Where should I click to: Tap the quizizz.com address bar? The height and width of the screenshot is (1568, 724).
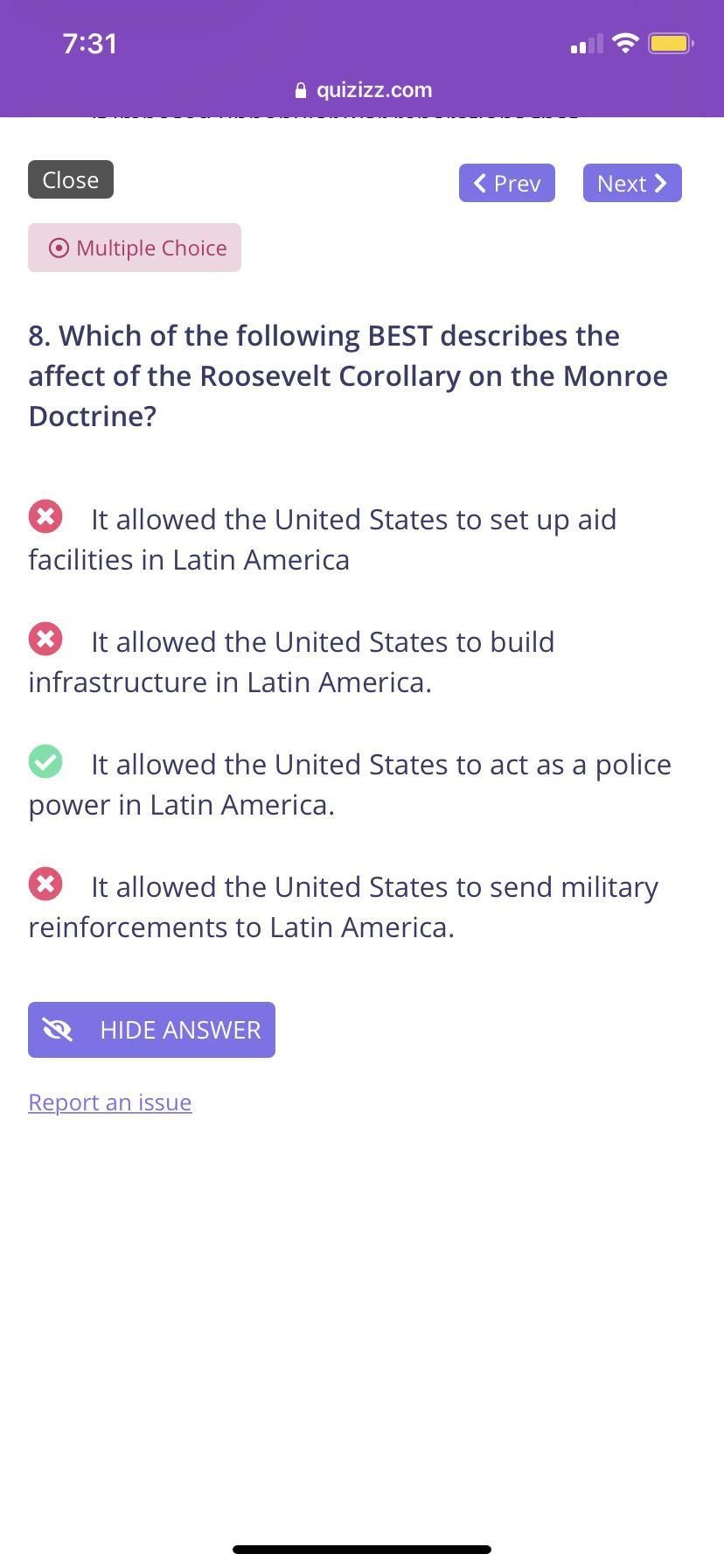point(373,90)
